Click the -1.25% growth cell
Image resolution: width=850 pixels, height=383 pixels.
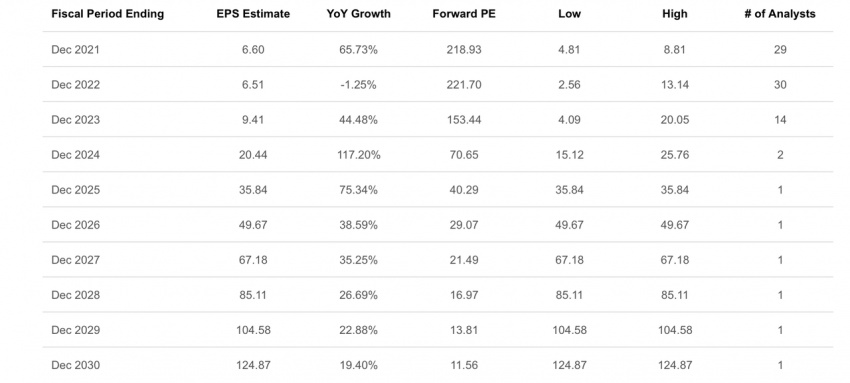[358, 85]
